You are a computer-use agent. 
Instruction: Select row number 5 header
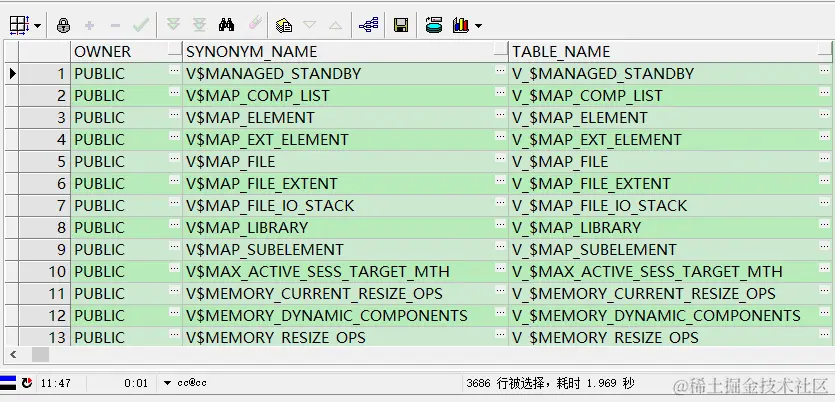pos(44,161)
